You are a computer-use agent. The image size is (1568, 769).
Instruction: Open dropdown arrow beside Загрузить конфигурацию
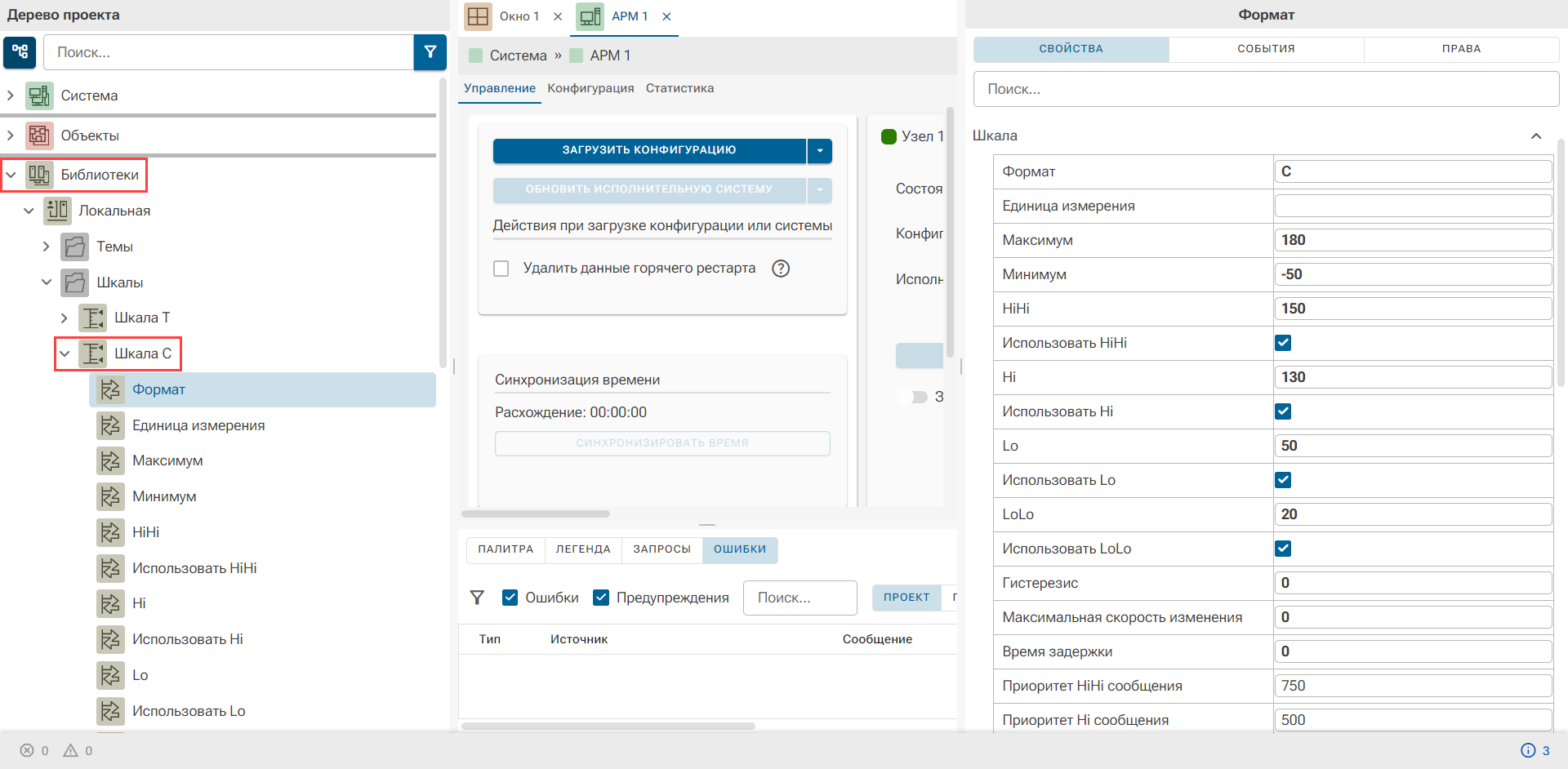point(820,150)
